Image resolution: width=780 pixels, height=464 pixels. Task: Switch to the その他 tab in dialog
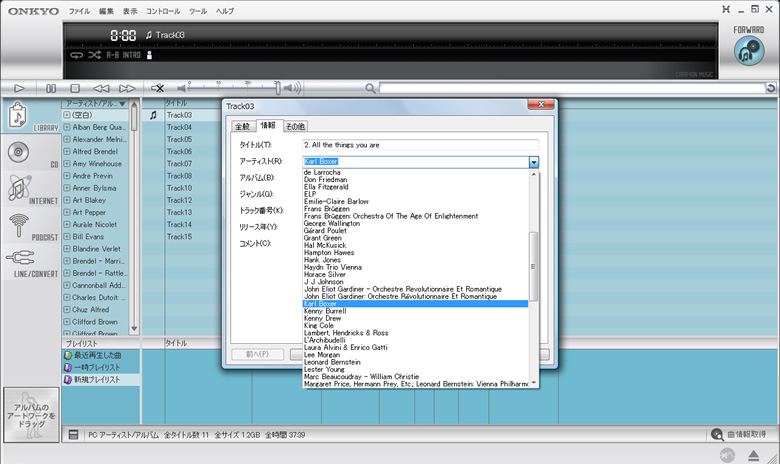tap(295, 126)
